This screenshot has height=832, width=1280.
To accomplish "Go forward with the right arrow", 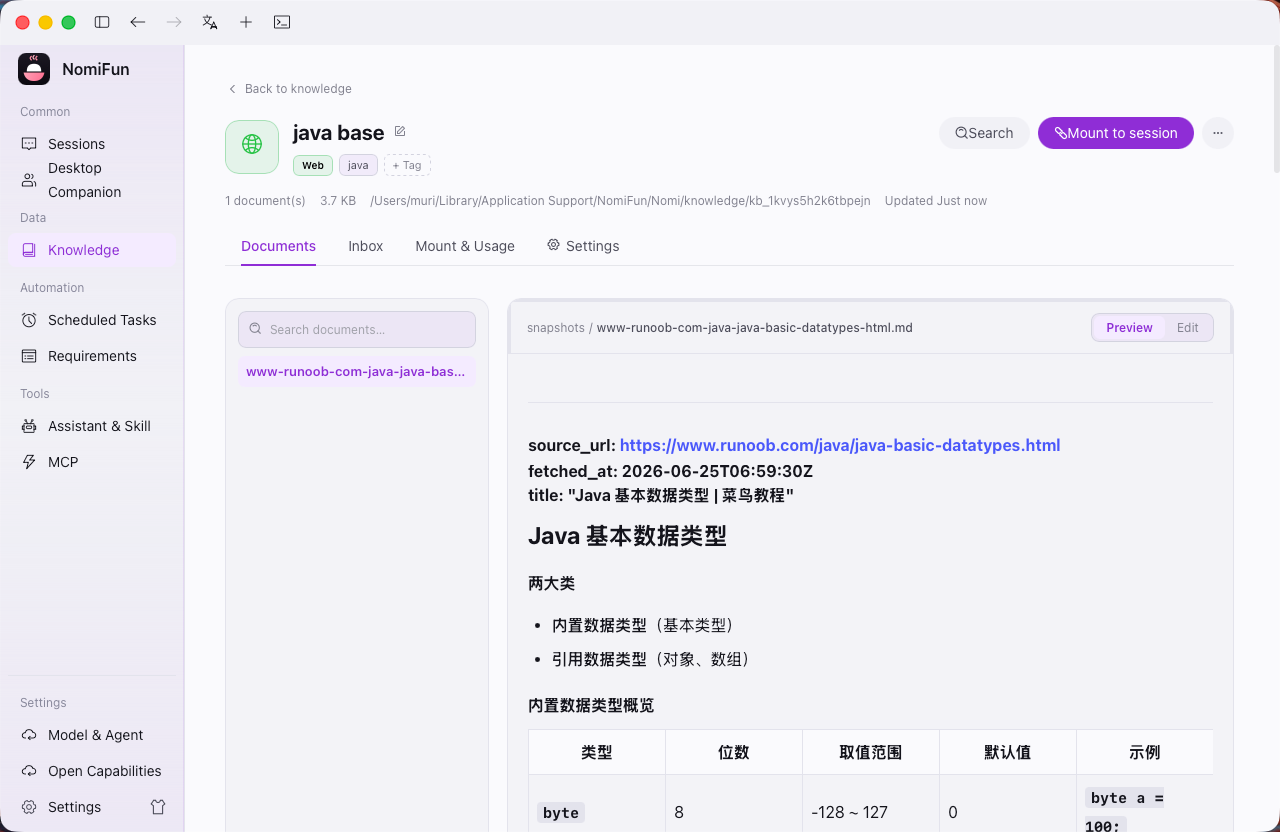I will pyautogui.click(x=174, y=22).
